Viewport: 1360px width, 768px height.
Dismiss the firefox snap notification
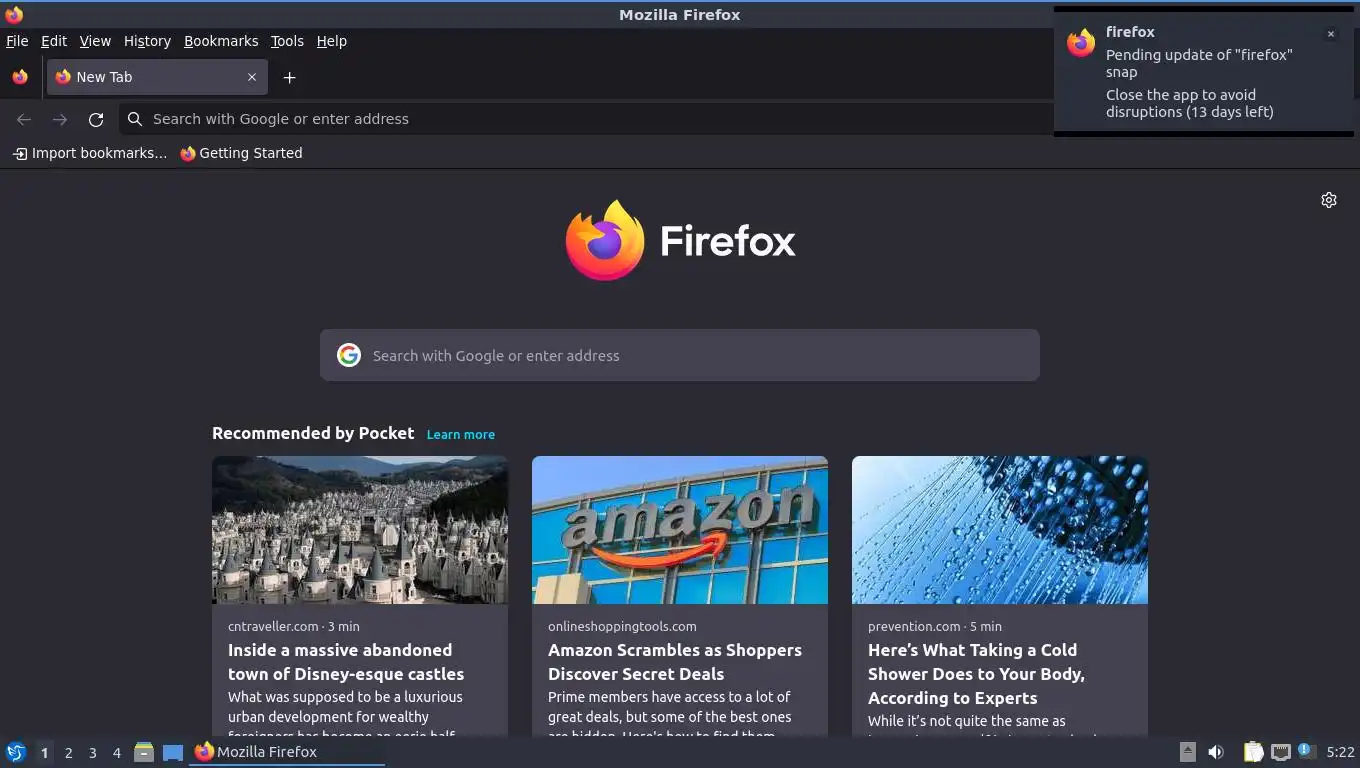[1331, 34]
